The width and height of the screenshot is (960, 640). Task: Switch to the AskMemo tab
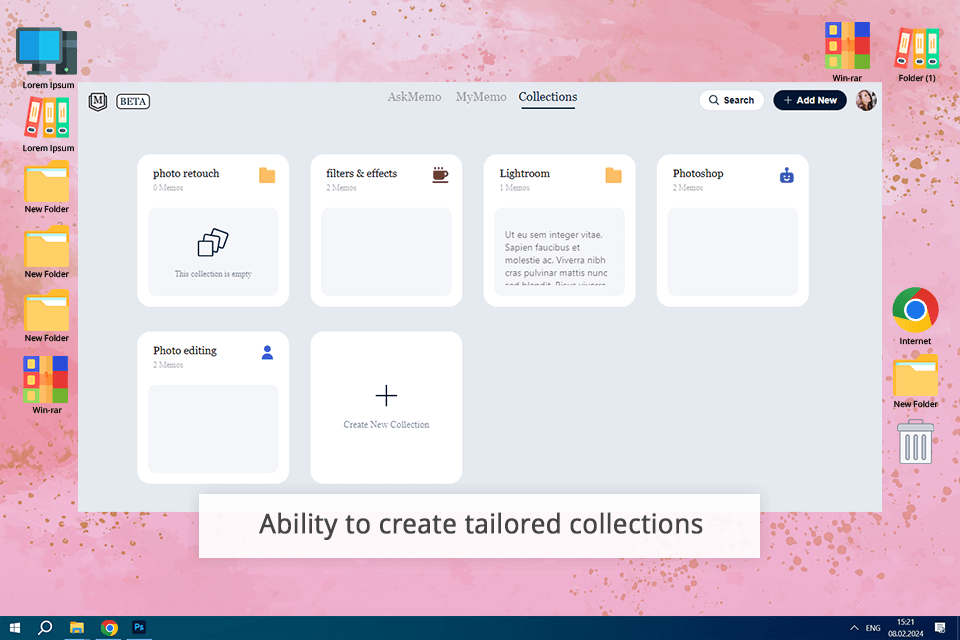pyautogui.click(x=414, y=97)
